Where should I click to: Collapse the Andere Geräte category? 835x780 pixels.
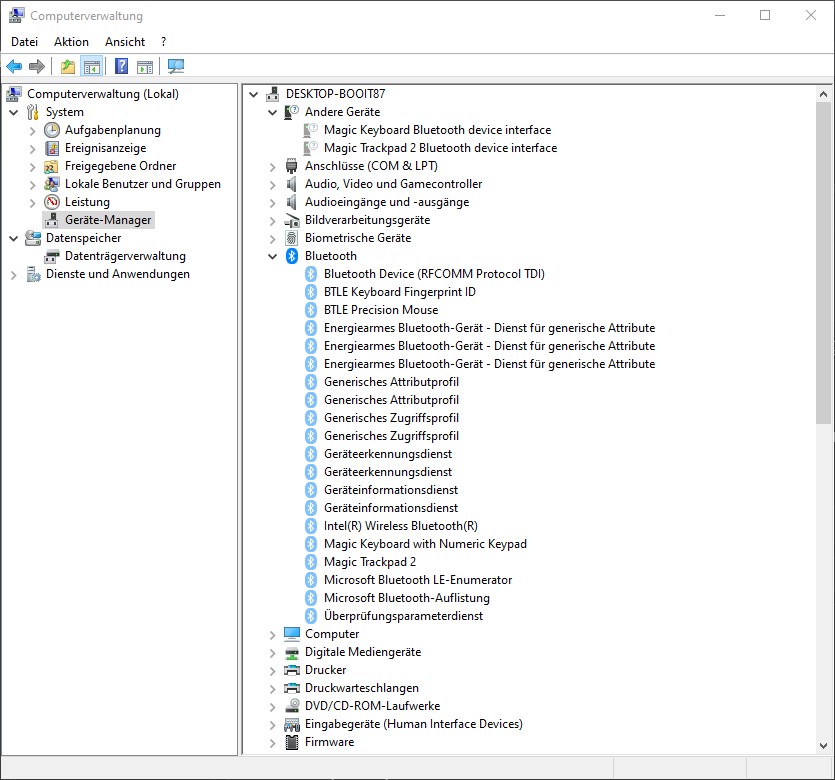(x=273, y=112)
